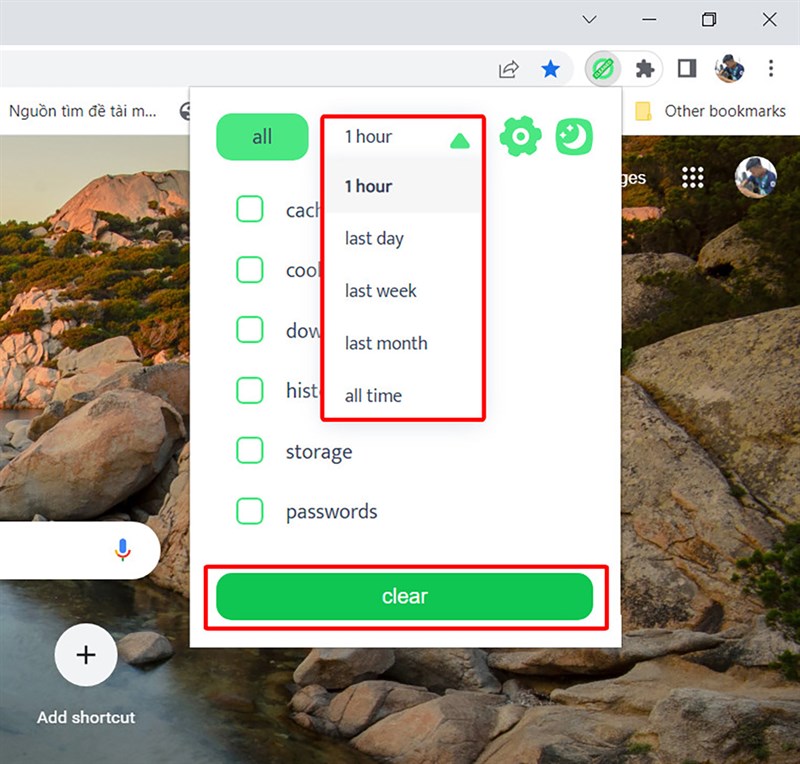Bookmark the page via star icon
Image resolution: width=800 pixels, height=764 pixels.
551,69
